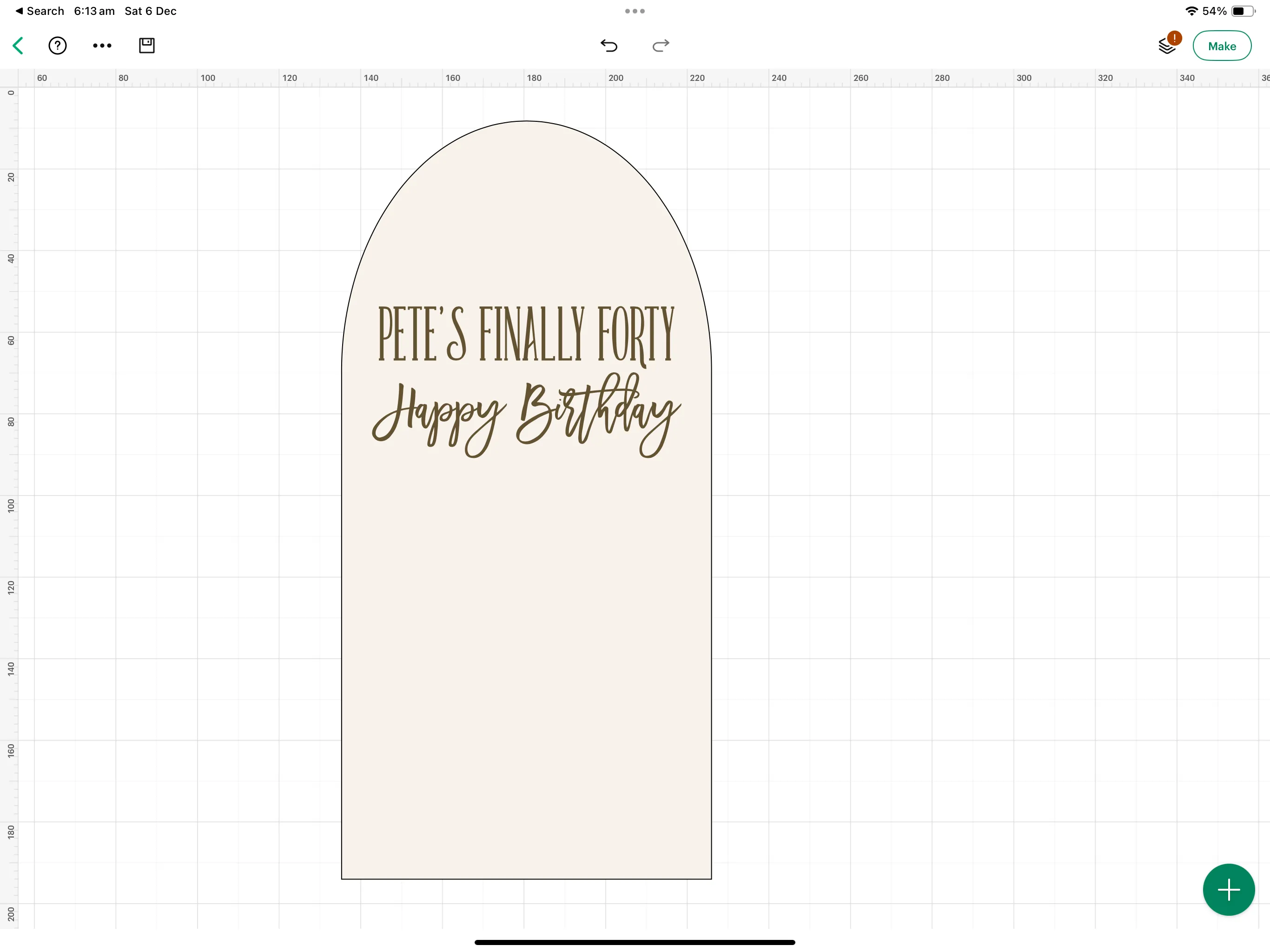Tap the home indicator bar
This screenshot has width=1270, height=952.
click(635, 941)
